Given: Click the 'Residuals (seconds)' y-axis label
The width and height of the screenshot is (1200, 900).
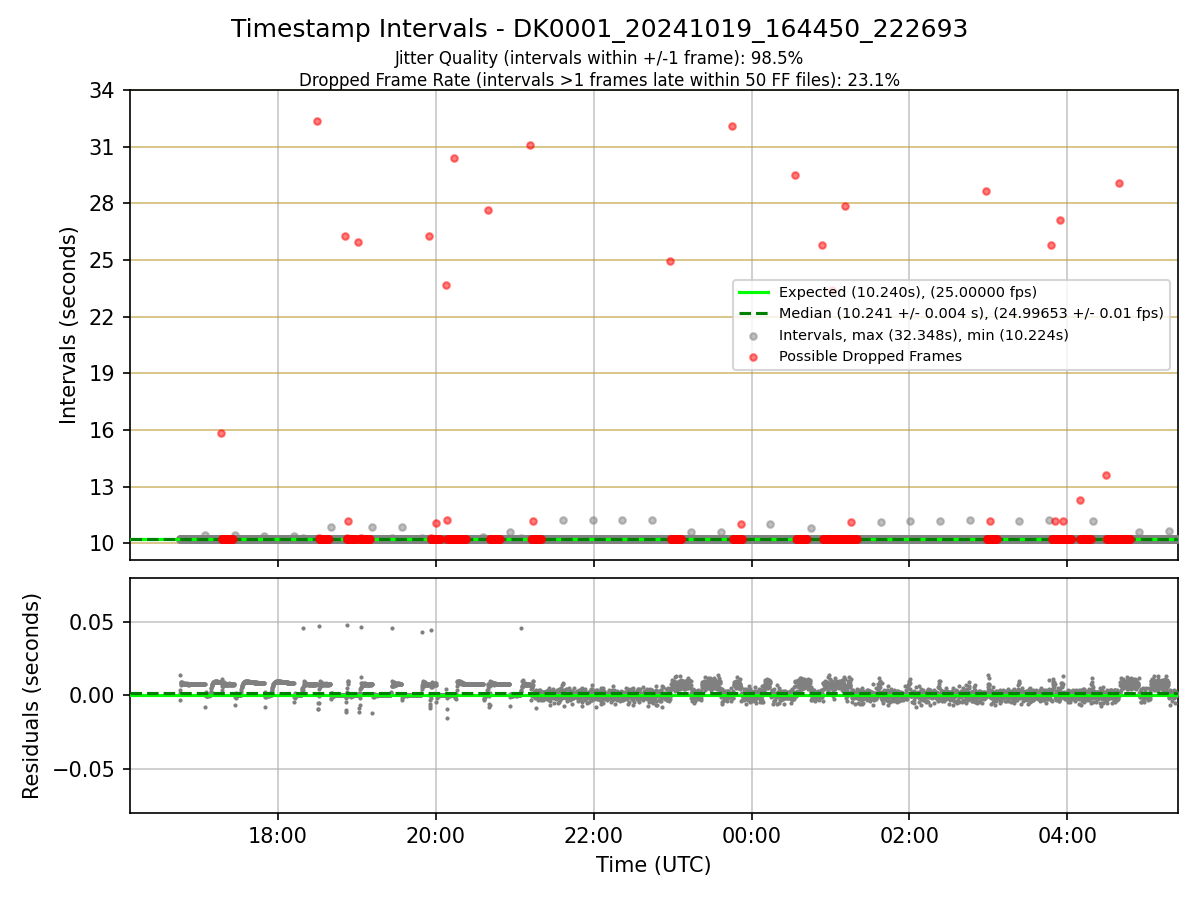Looking at the screenshot, I should pyautogui.click(x=31, y=696).
